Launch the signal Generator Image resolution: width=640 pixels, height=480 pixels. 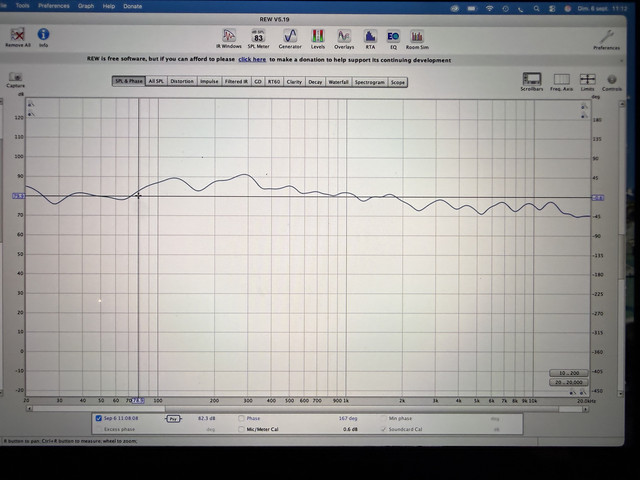click(290, 36)
